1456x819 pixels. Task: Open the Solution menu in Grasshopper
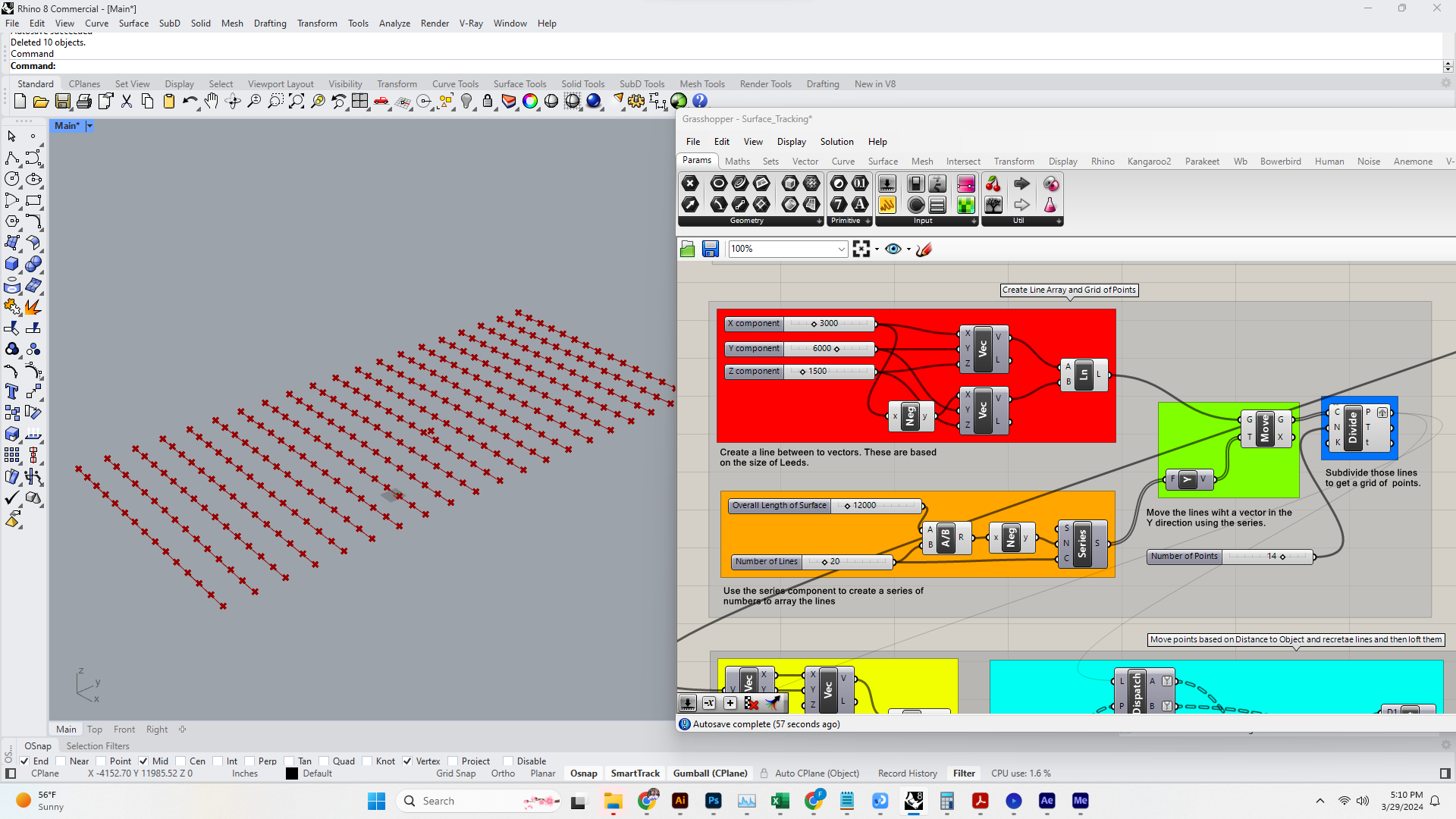836,142
